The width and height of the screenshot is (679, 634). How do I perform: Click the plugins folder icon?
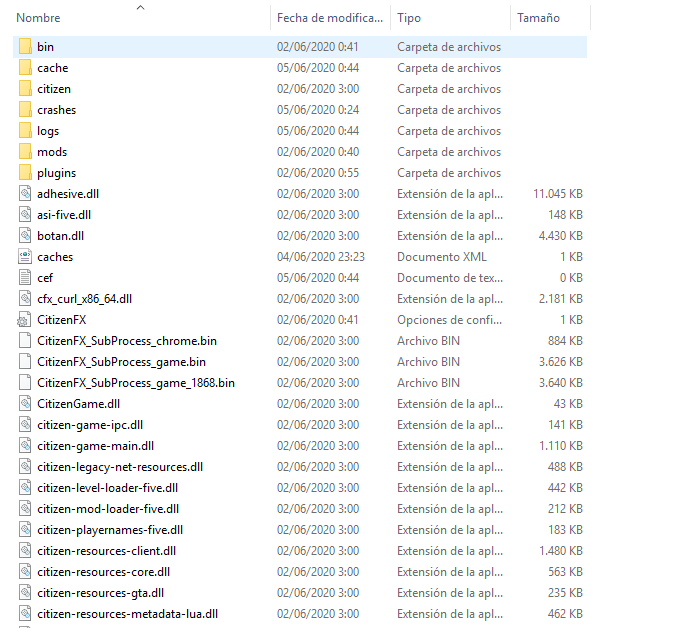click(x=25, y=173)
